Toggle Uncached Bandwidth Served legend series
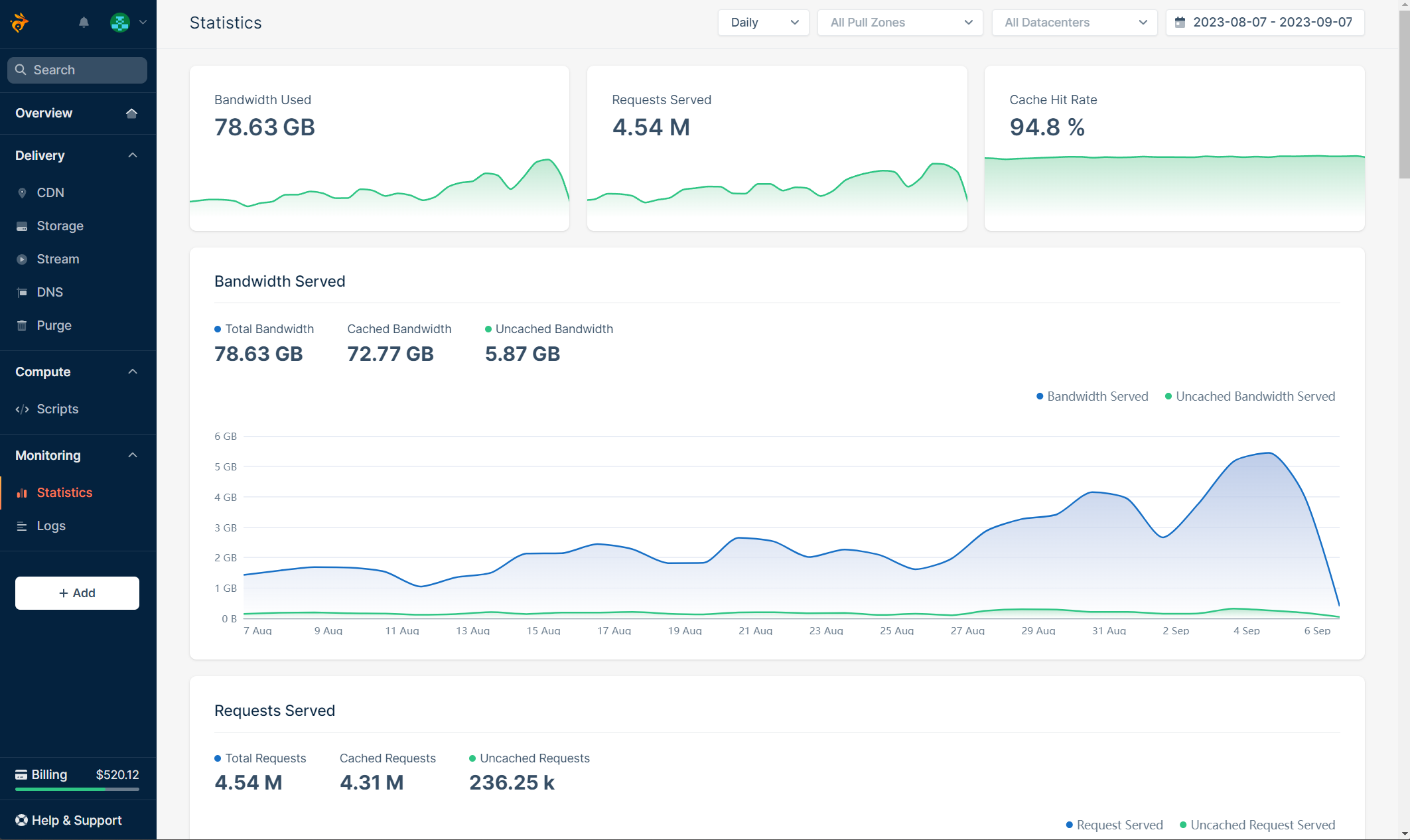 coord(1250,396)
